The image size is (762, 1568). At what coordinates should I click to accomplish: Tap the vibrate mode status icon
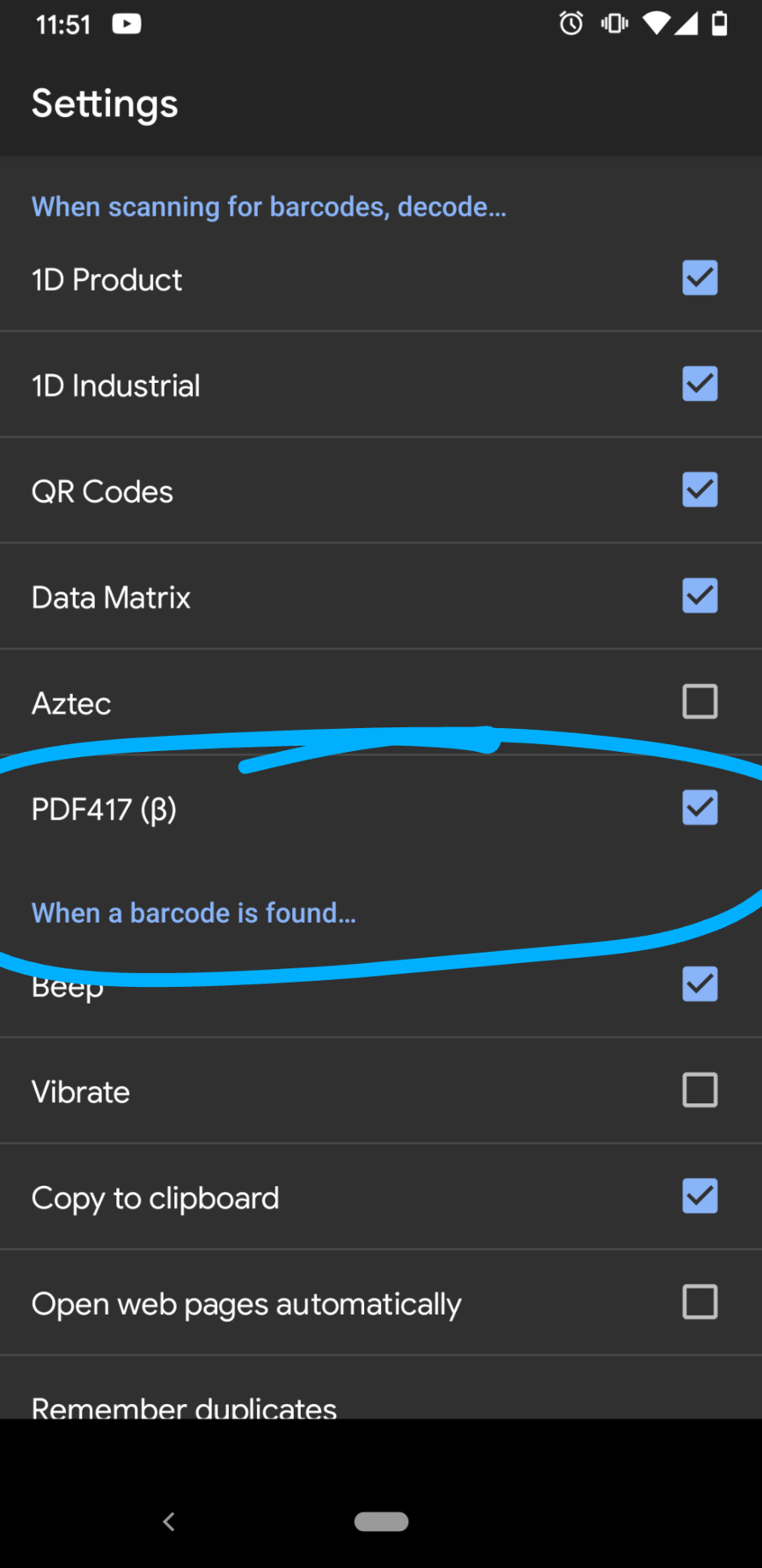coord(614,24)
